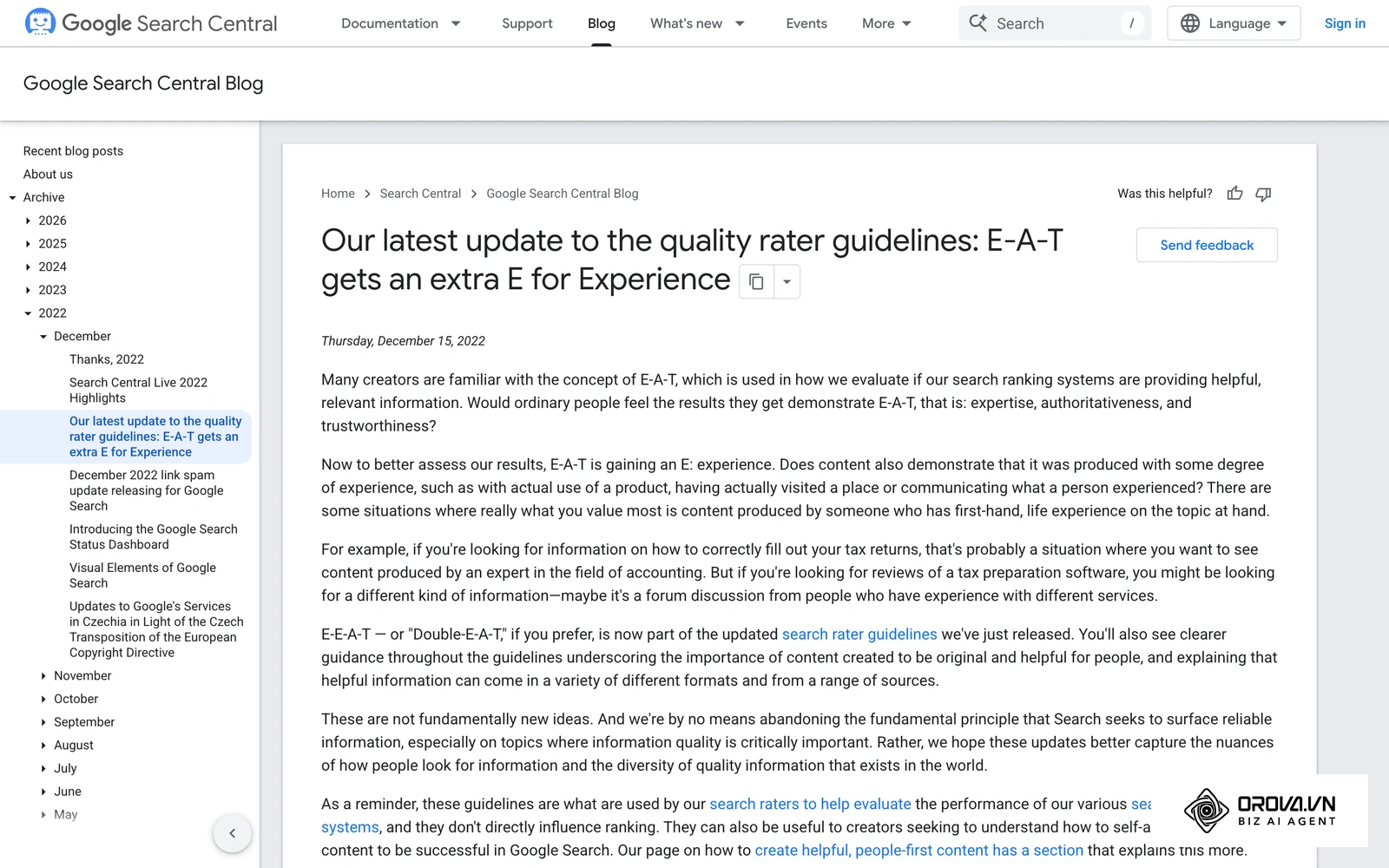Follow the search raters to help evaluate link

tap(810, 804)
